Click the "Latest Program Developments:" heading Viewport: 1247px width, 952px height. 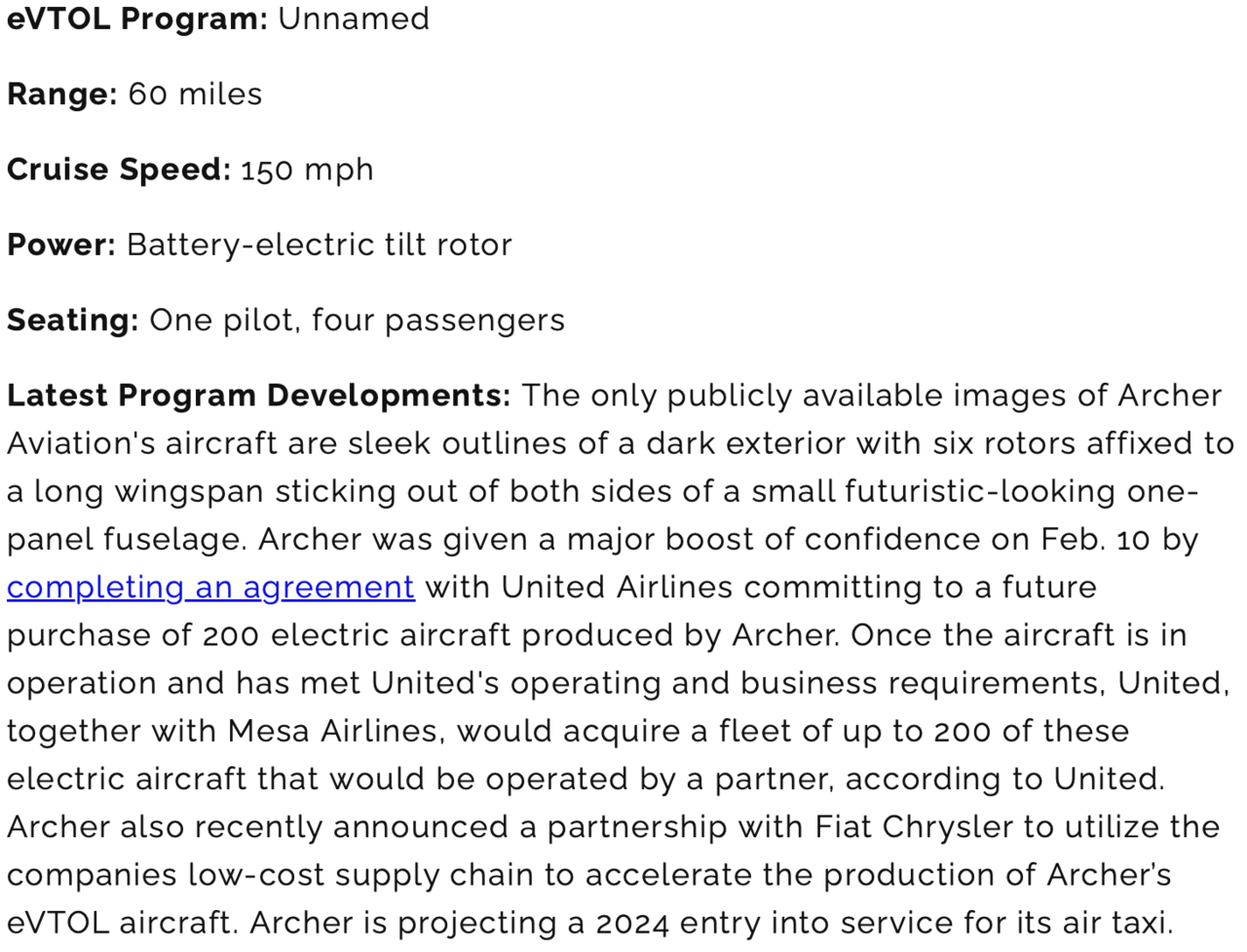point(258,396)
